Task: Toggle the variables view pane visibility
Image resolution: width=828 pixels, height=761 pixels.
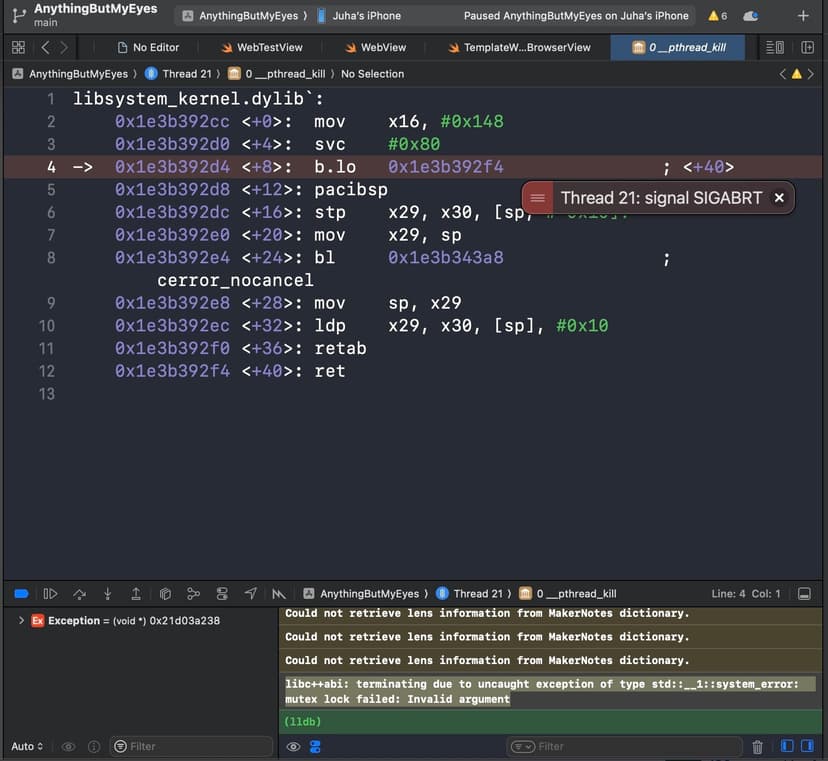Action: pos(785,747)
